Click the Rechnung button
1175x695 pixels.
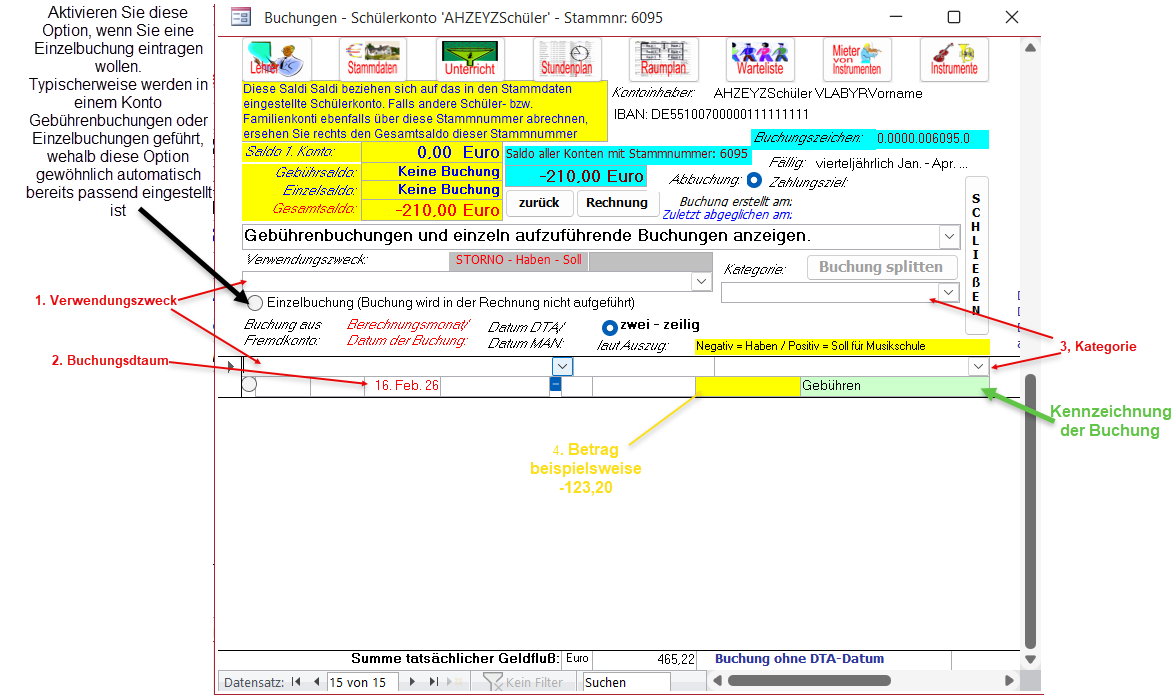point(617,202)
